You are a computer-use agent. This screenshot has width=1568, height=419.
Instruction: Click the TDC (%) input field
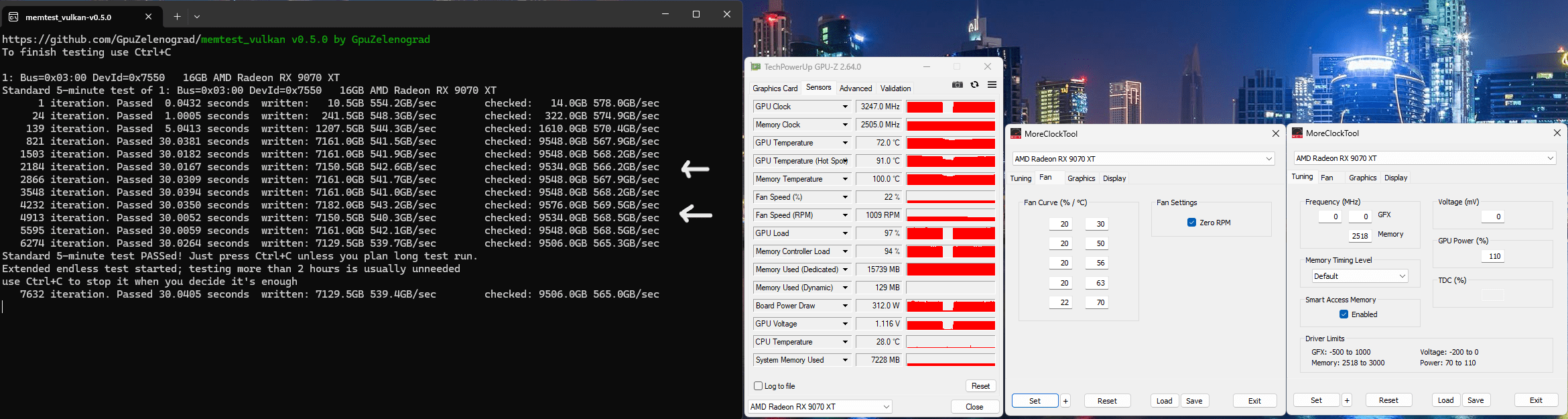tap(1492, 296)
